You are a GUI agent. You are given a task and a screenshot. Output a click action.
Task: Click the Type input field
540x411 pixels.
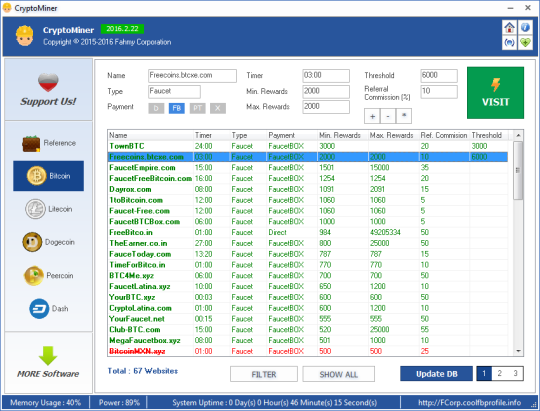[x=174, y=92]
